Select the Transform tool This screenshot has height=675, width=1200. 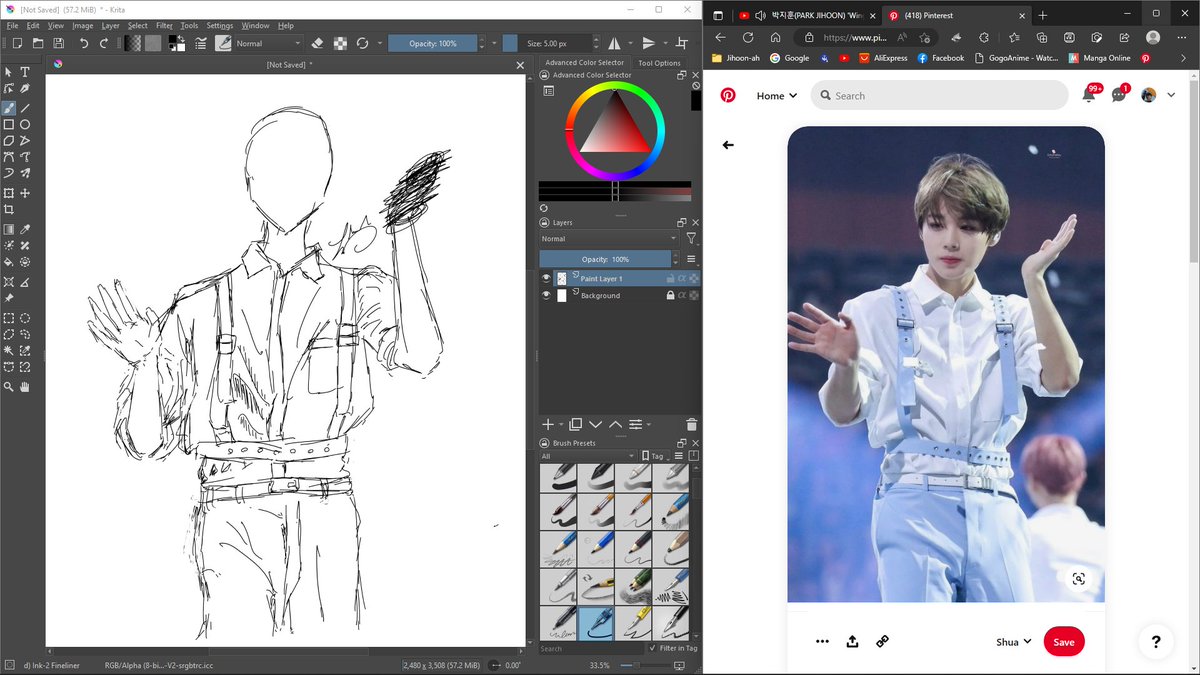click(x=9, y=193)
